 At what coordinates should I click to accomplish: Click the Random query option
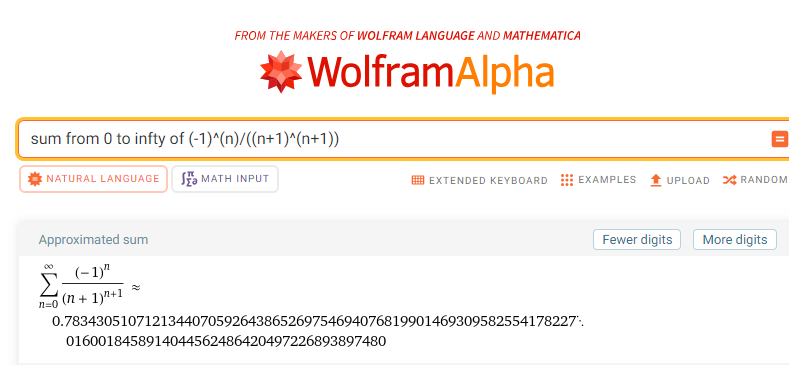755,180
